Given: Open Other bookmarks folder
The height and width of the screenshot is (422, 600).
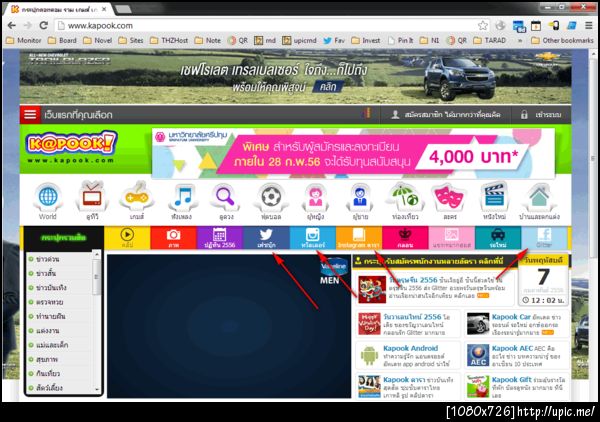Looking at the screenshot, I should click(x=562, y=40).
